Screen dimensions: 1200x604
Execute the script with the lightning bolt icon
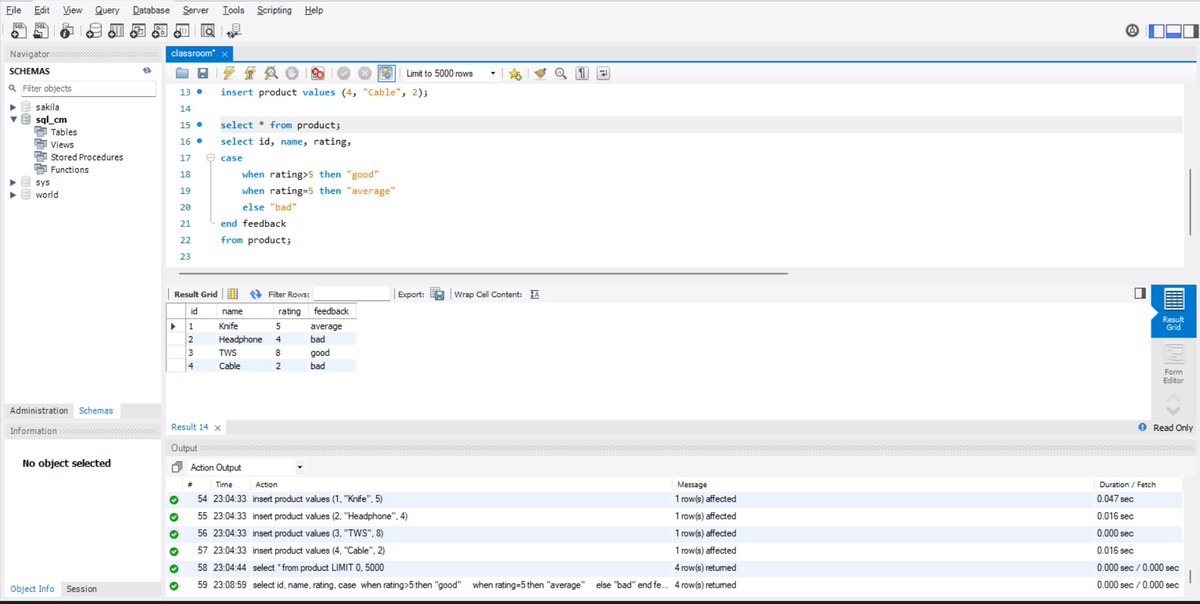point(229,73)
